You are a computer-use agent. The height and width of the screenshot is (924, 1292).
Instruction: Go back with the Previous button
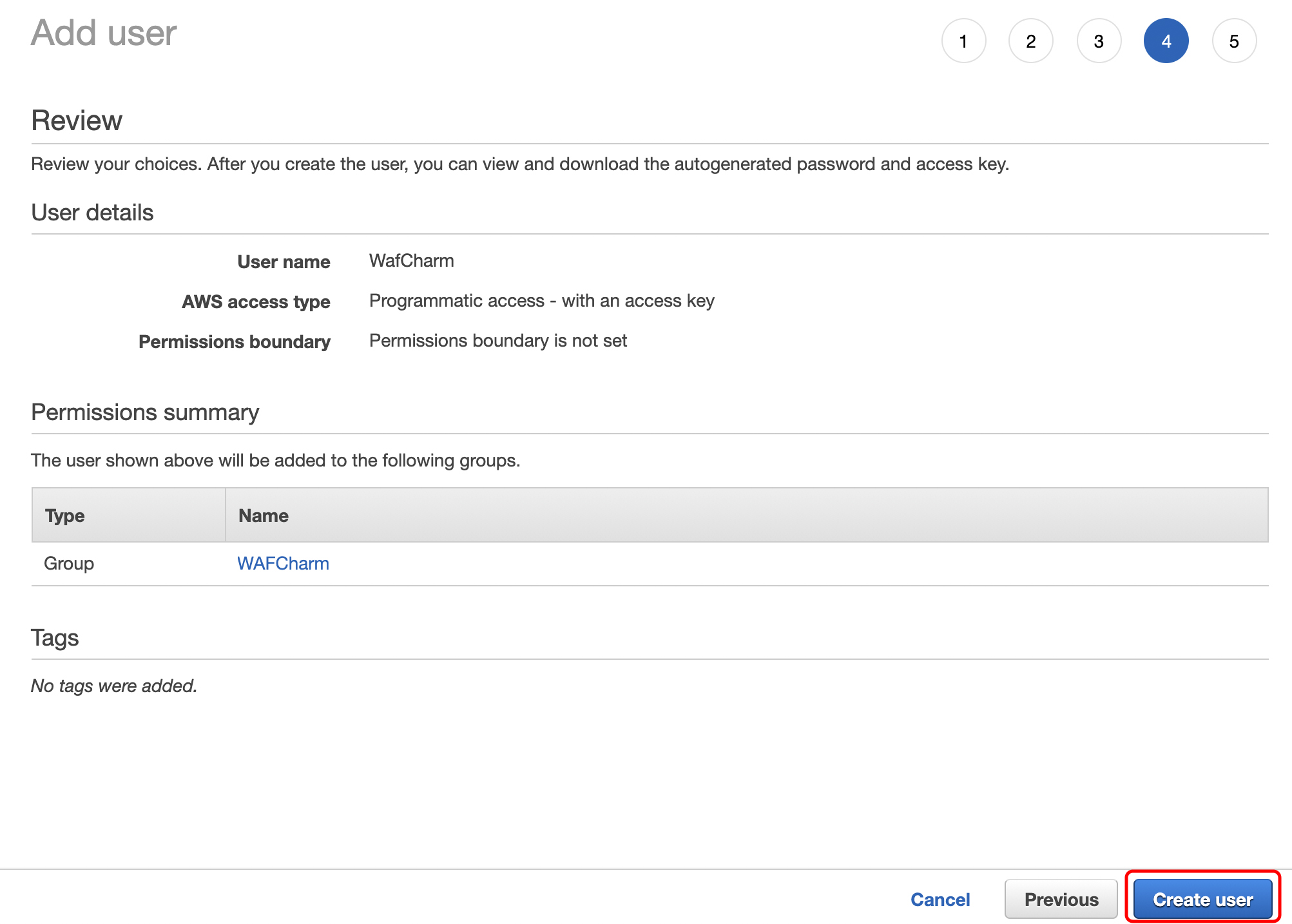pyautogui.click(x=1061, y=899)
